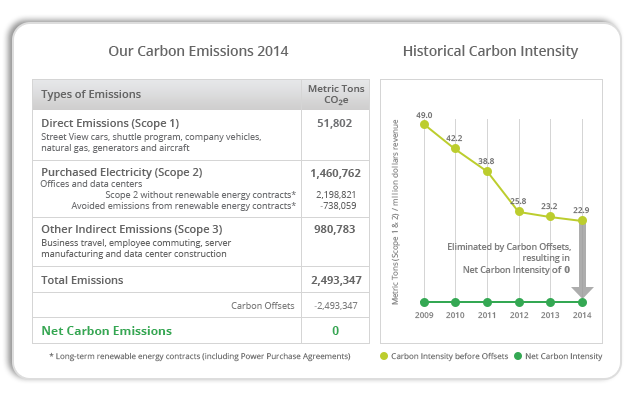
Task: Click the 'Carbon Offsets' row label
Action: click(x=263, y=306)
